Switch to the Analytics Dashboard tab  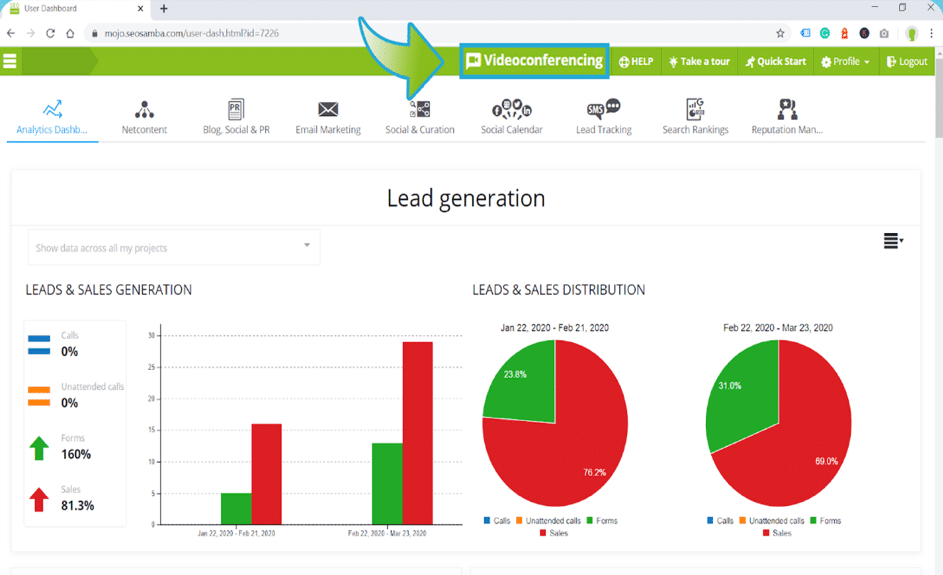pos(52,117)
